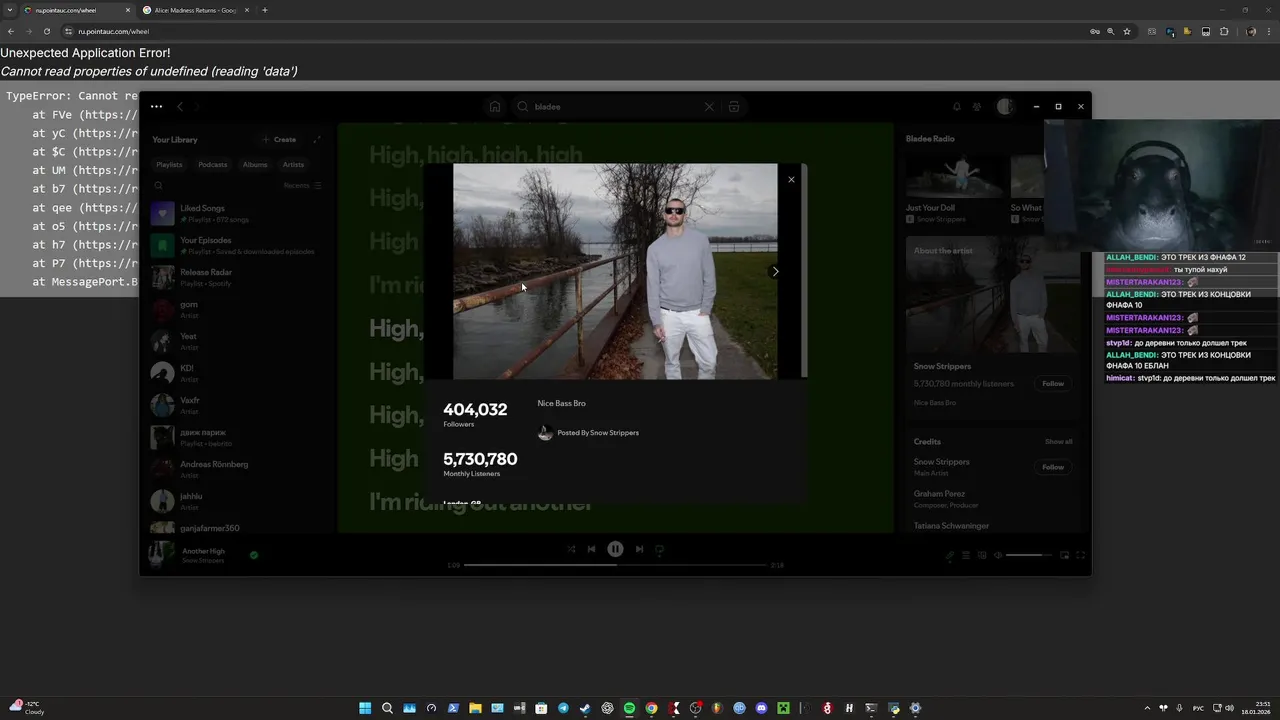Toggle shuffle playback

pos(571,549)
